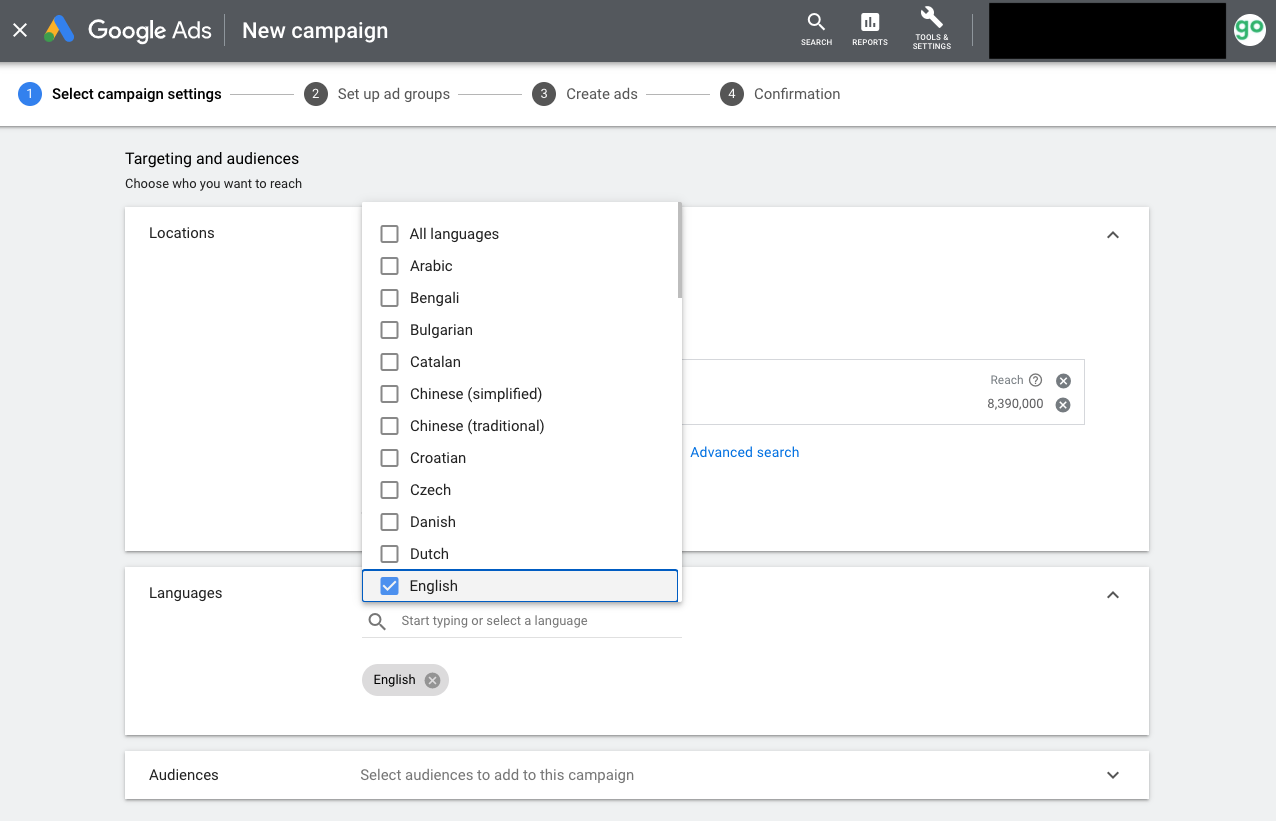Click the Languages section label
Screen dimensions: 1276x821
point(186,593)
